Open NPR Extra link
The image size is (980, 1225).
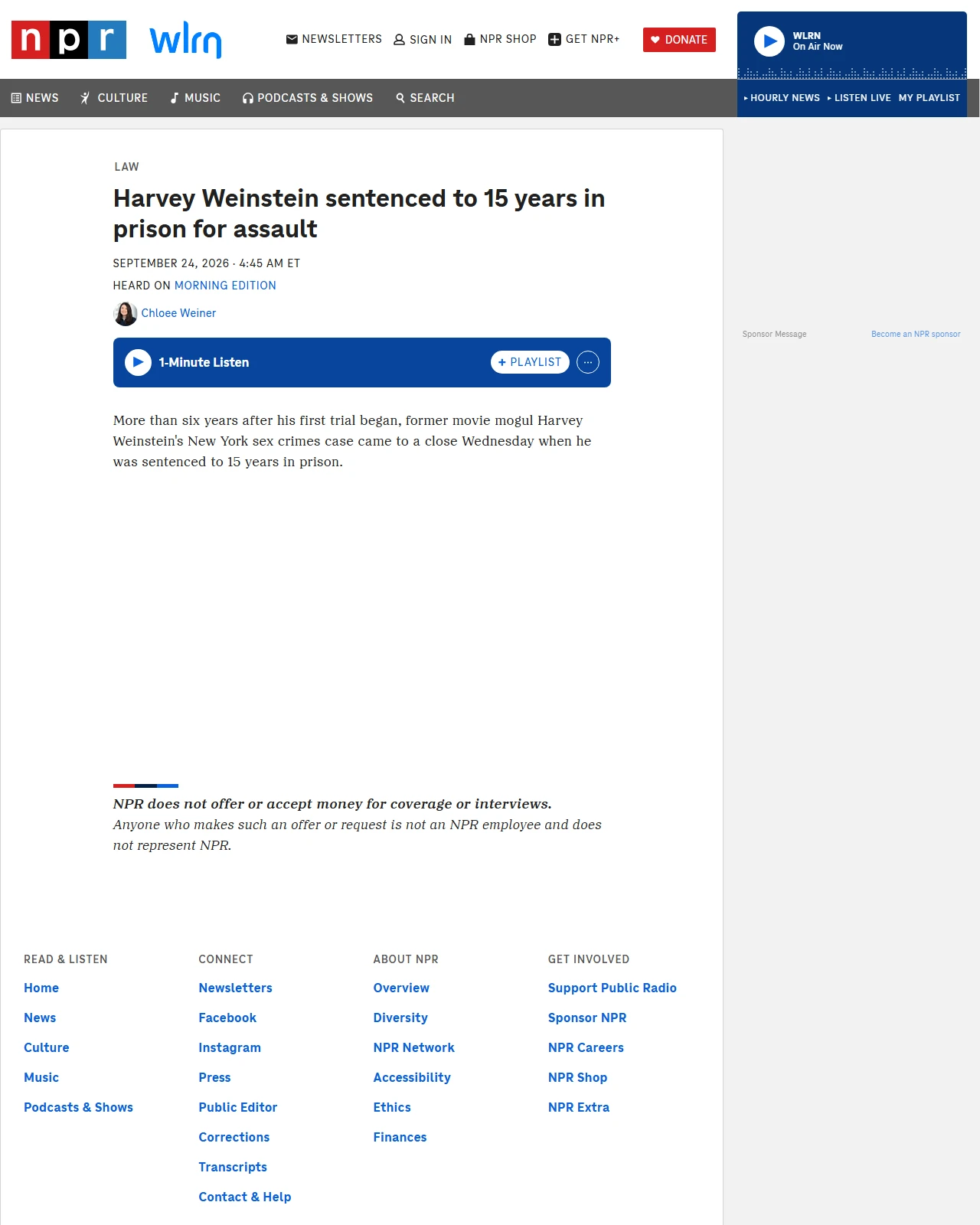click(x=579, y=1108)
